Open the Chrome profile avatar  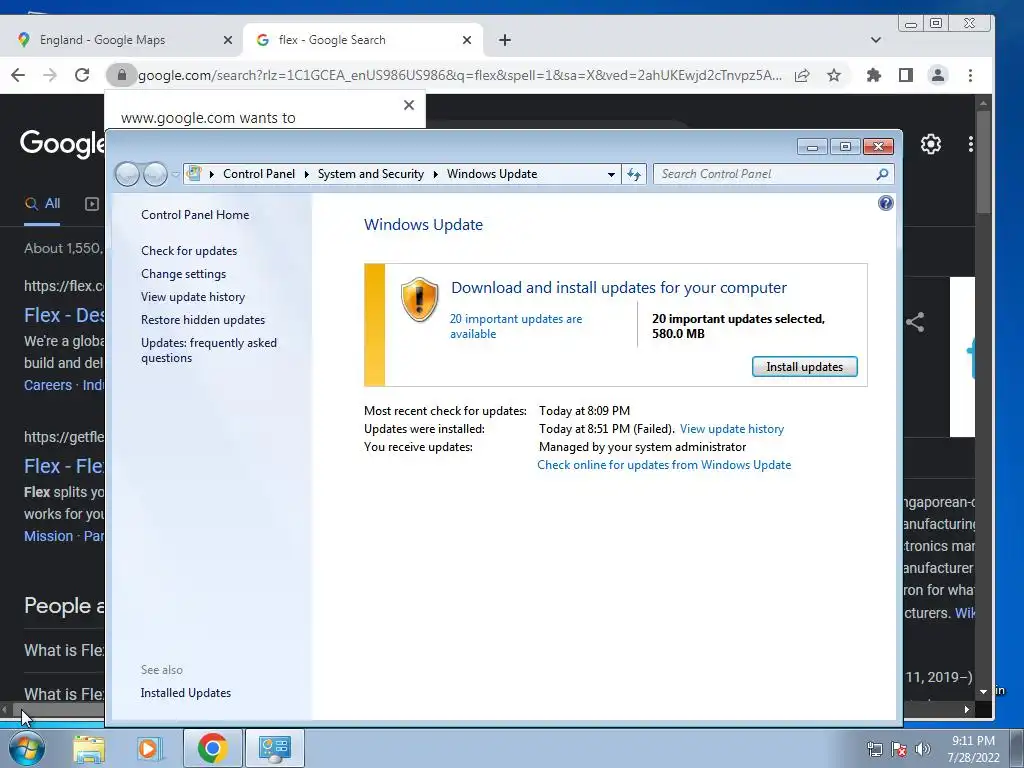click(938, 75)
